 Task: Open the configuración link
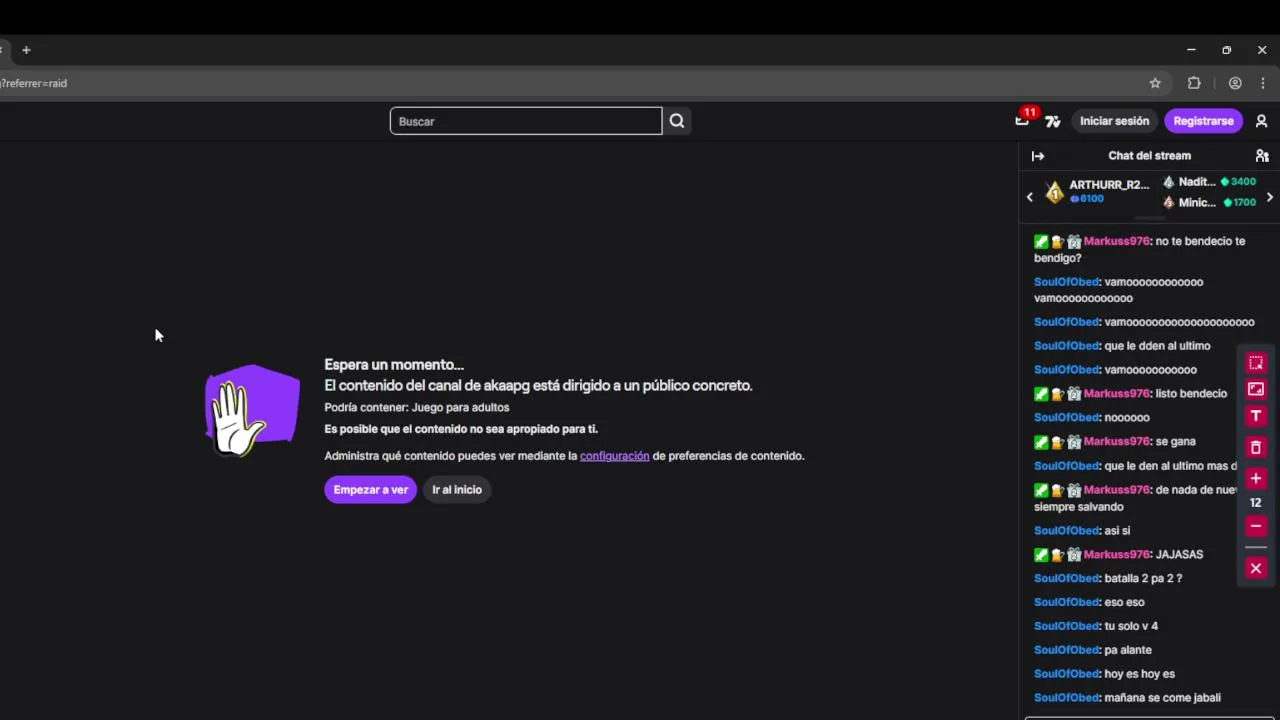click(614, 456)
